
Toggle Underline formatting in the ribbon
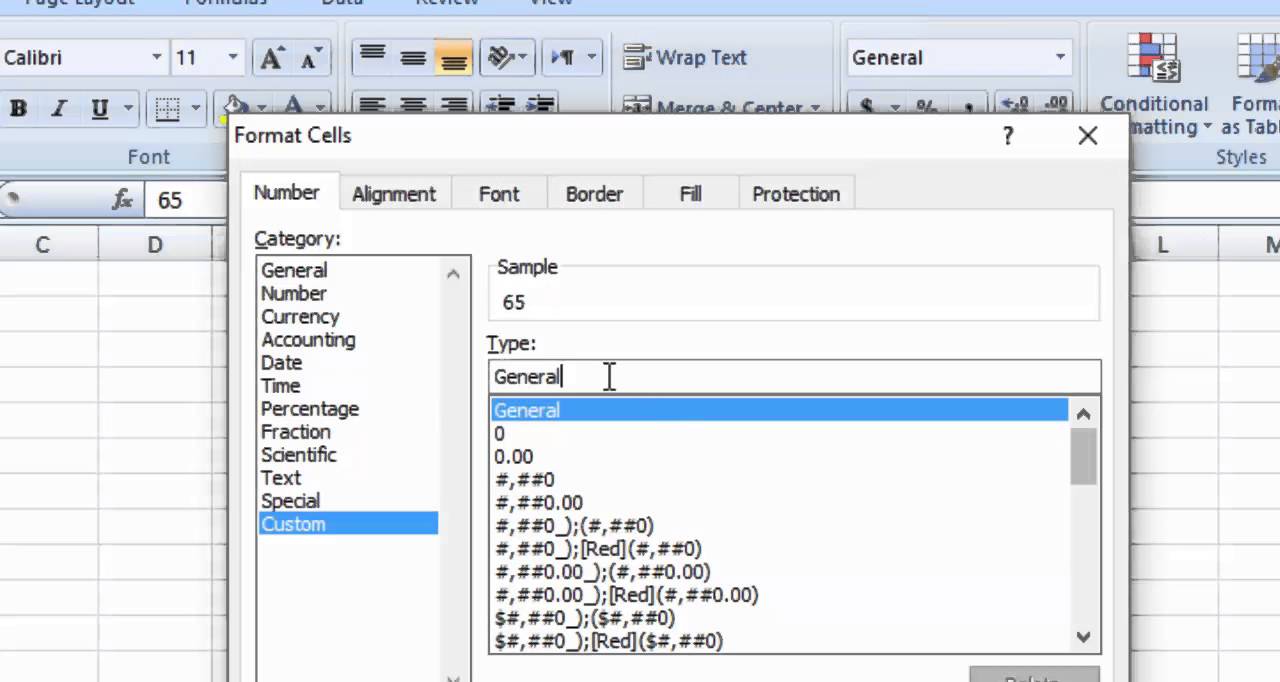tap(99, 109)
